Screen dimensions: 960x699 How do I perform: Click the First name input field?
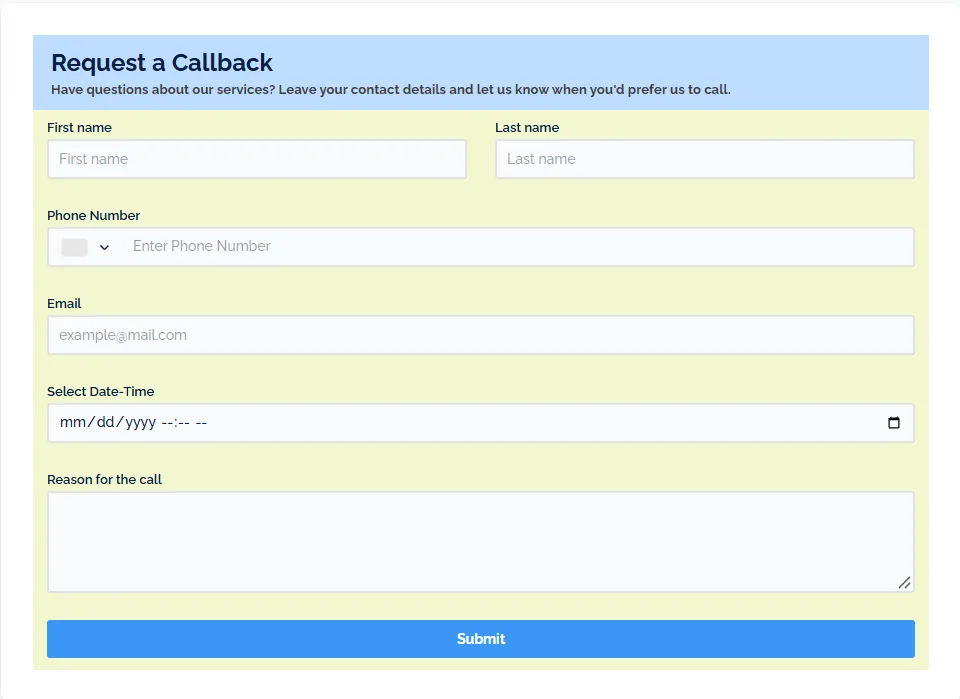point(257,159)
